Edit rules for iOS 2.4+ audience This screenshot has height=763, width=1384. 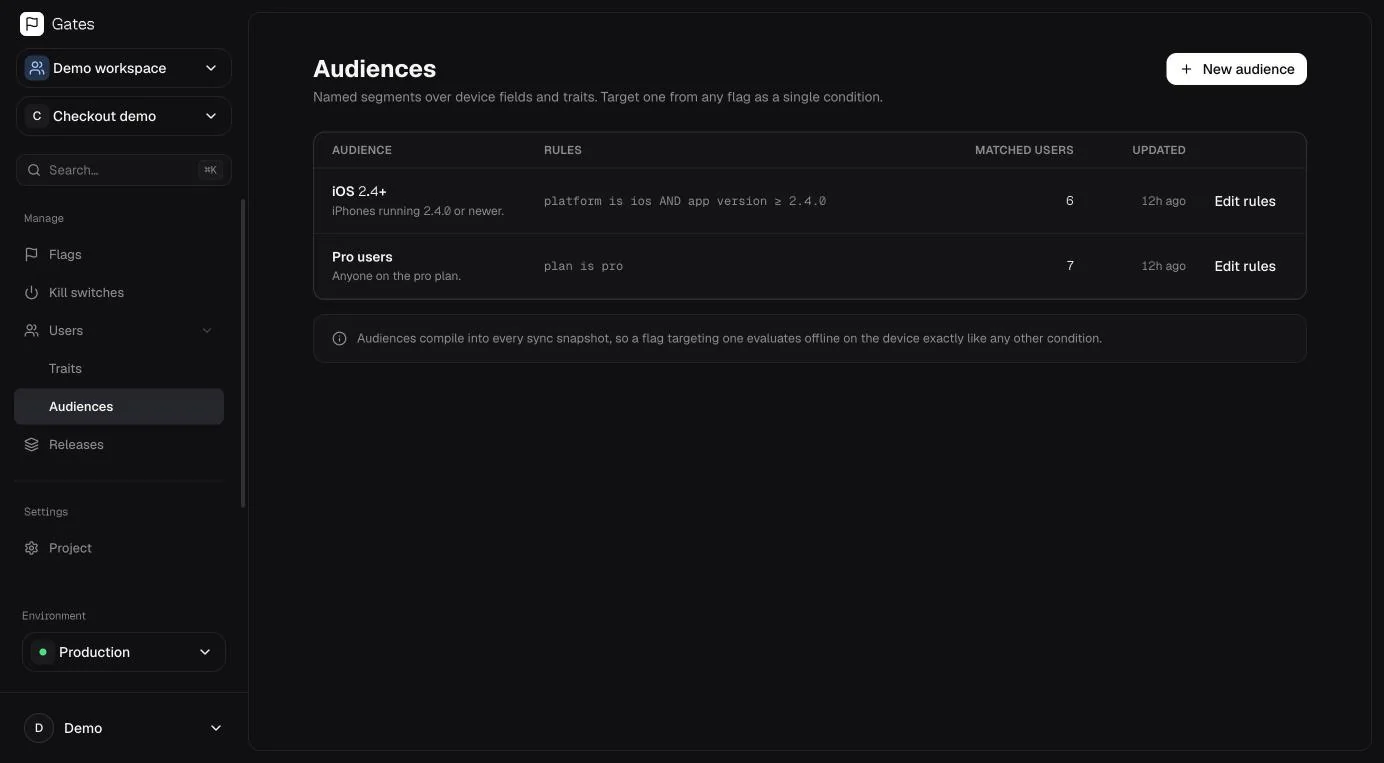pyautogui.click(x=1245, y=201)
